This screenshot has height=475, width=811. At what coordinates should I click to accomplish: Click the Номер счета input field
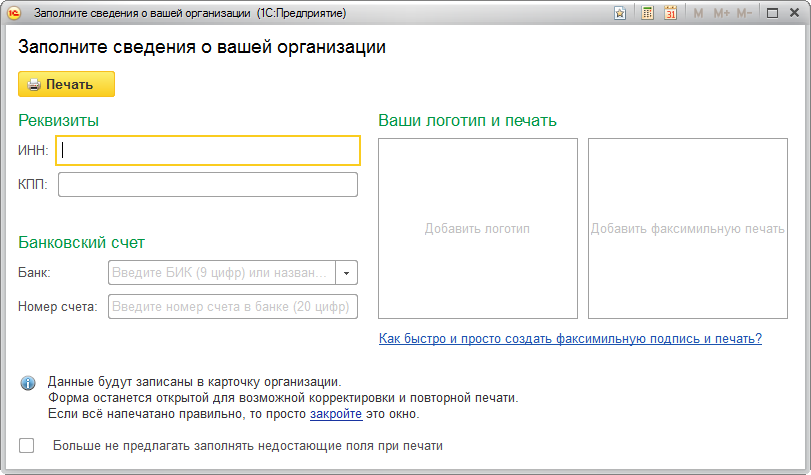[x=233, y=307]
